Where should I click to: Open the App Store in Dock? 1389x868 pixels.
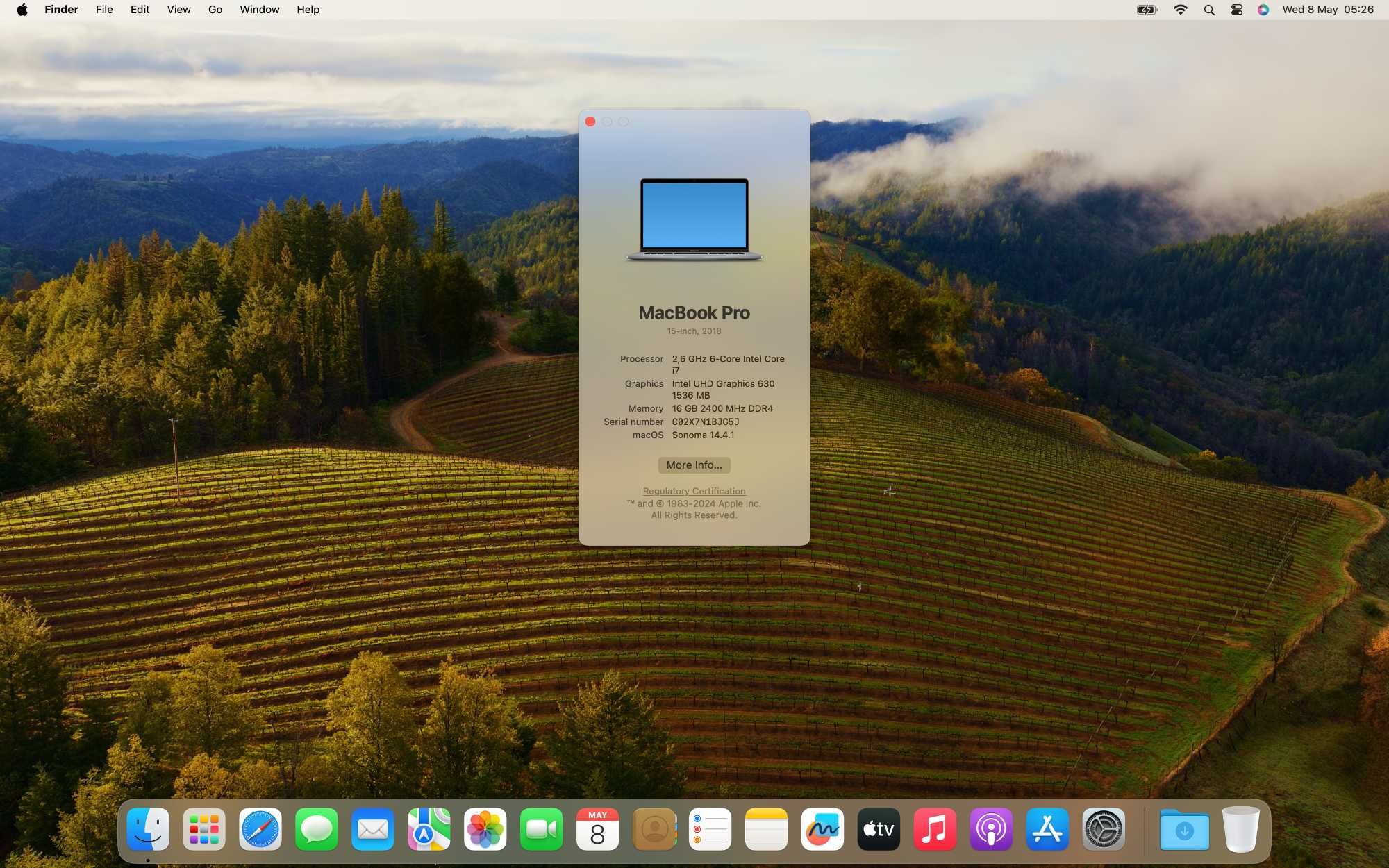[1048, 829]
